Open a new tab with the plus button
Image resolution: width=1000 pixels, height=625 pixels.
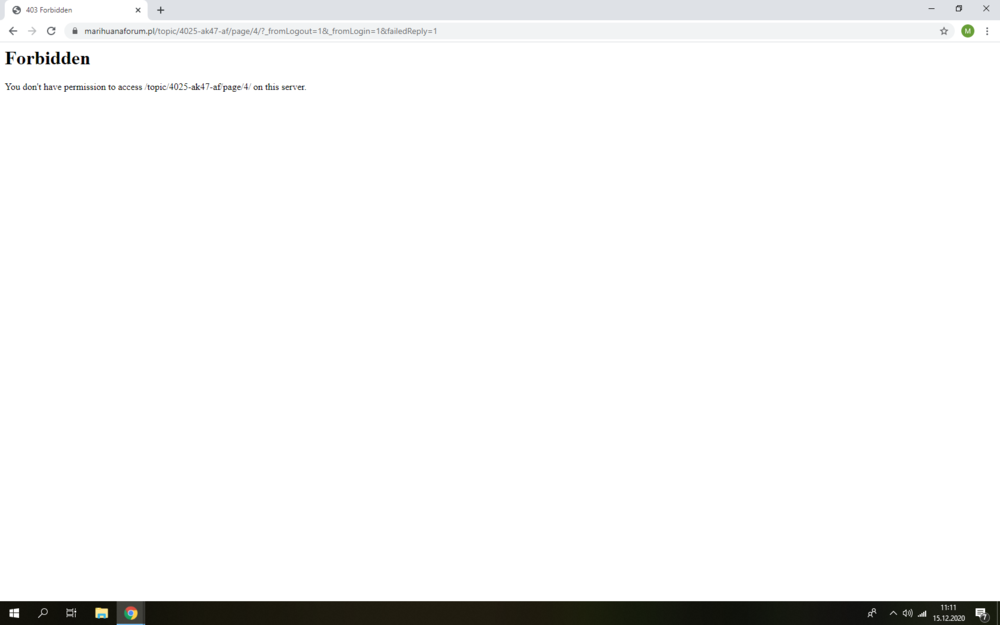click(160, 10)
